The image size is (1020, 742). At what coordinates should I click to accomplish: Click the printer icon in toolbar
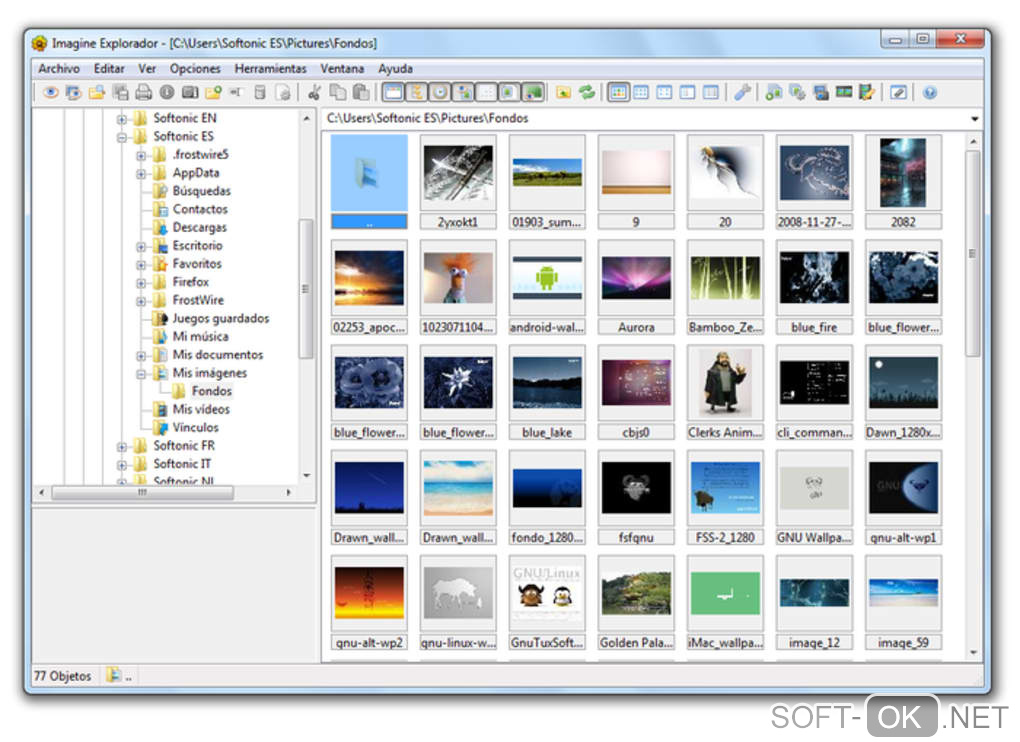pyautogui.click(x=143, y=93)
